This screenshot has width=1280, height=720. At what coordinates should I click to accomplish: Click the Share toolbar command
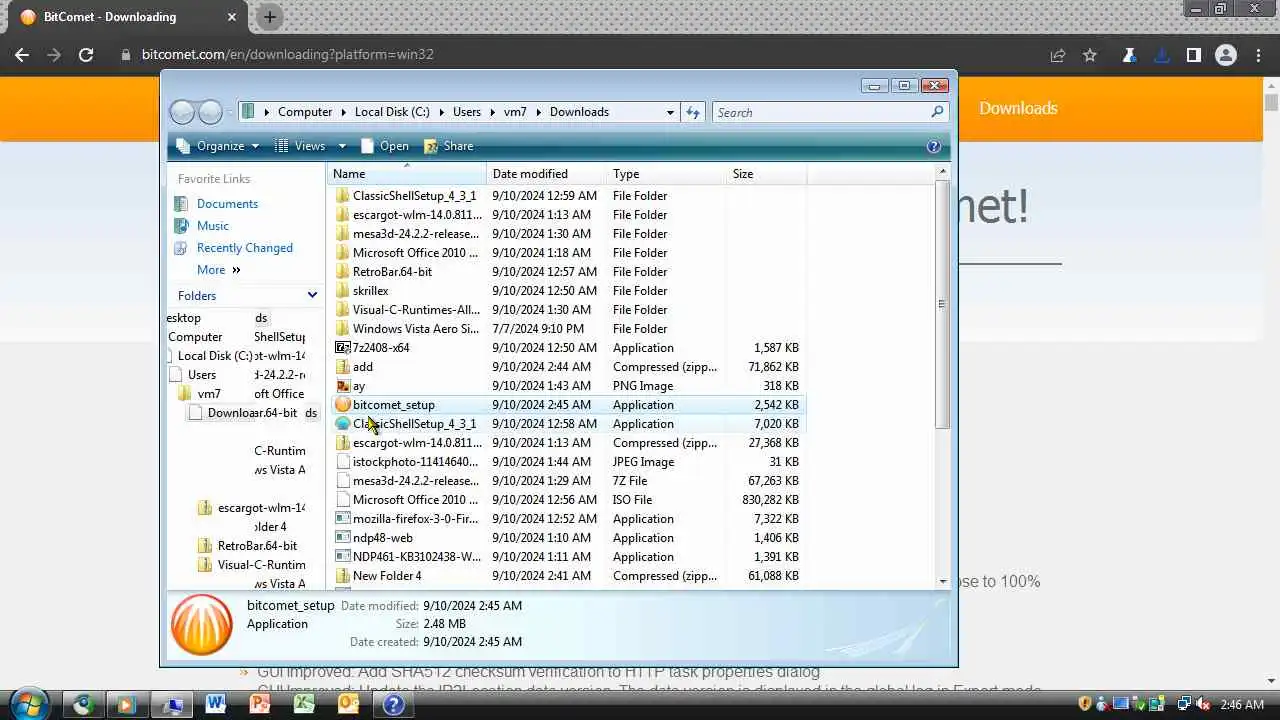449,146
